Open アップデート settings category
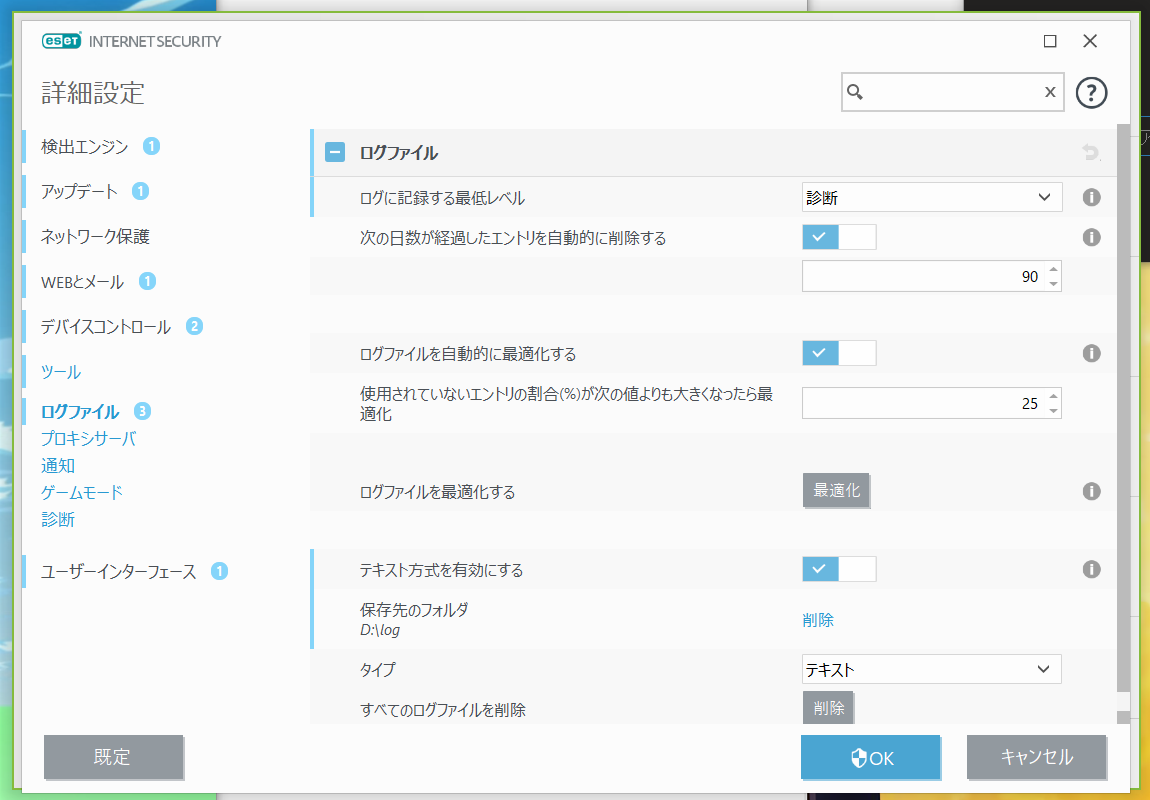This screenshot has width=1150, height=800. [79, 191]
